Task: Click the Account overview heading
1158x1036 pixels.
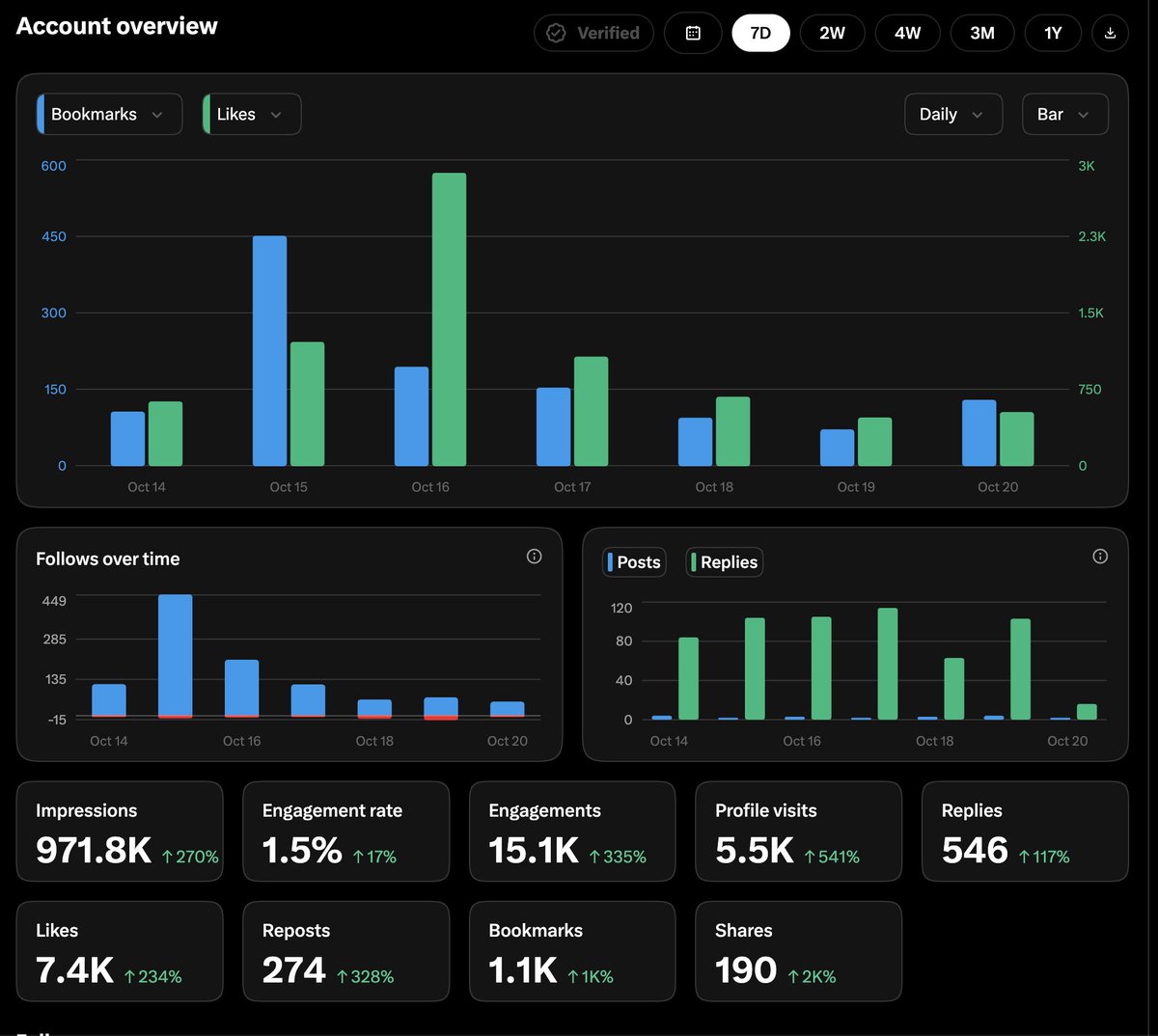Action: click(117, 26)
